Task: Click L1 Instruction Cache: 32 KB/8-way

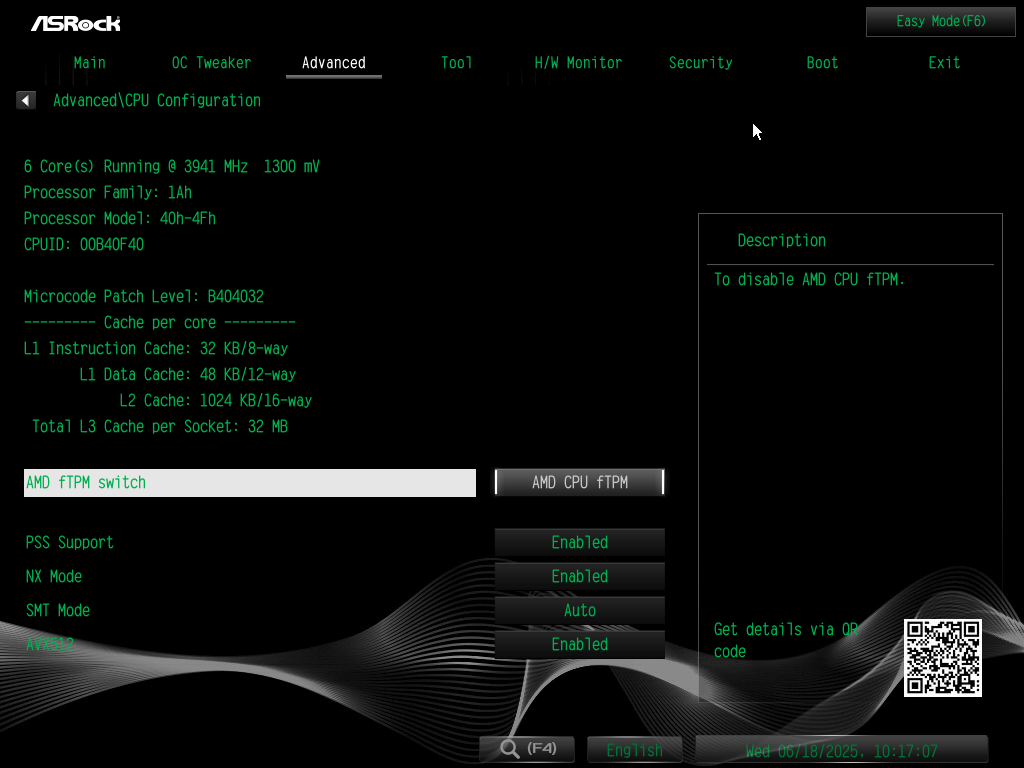Action: [155, 349]
